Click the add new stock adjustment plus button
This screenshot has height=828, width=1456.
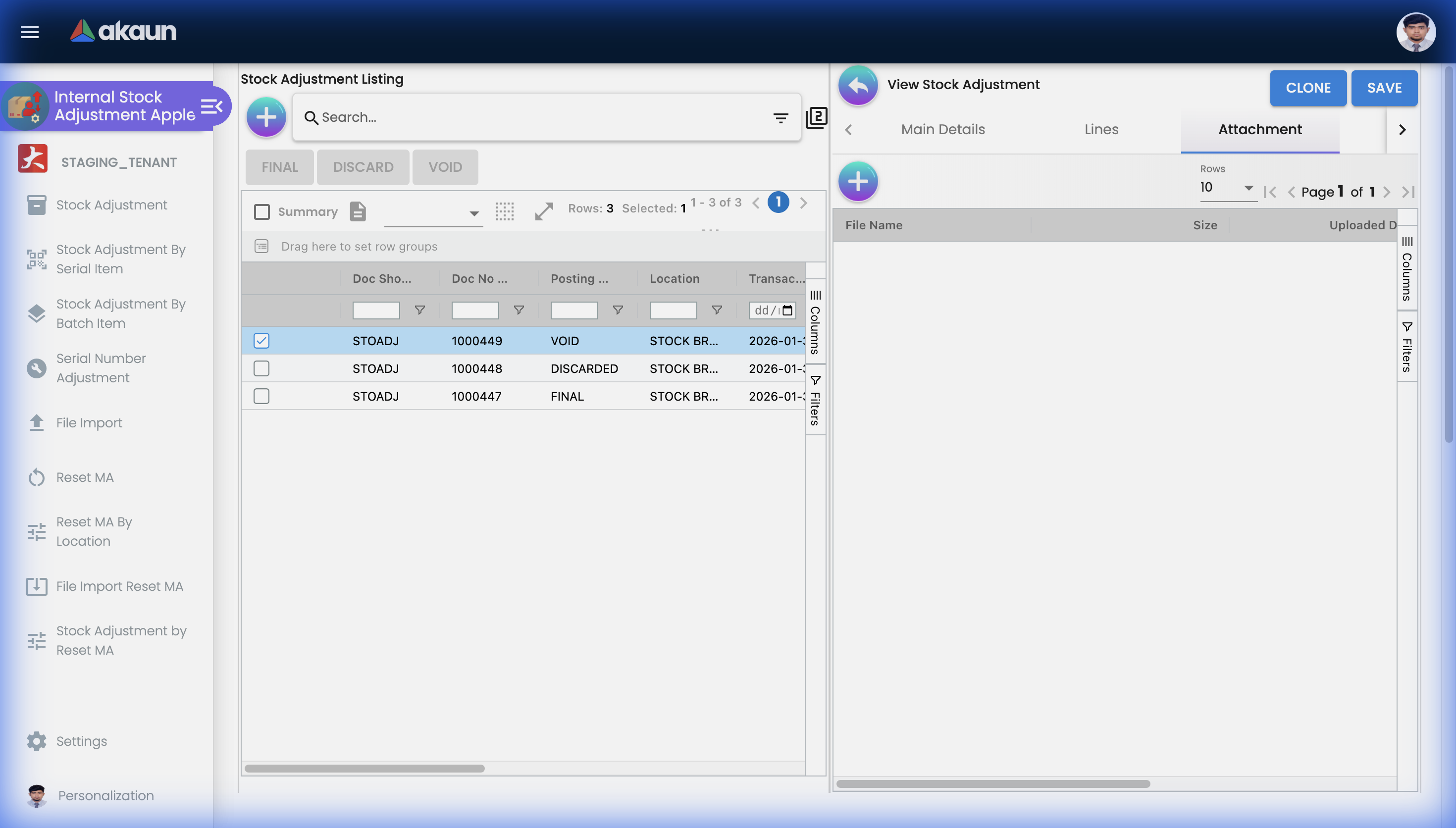266,117
